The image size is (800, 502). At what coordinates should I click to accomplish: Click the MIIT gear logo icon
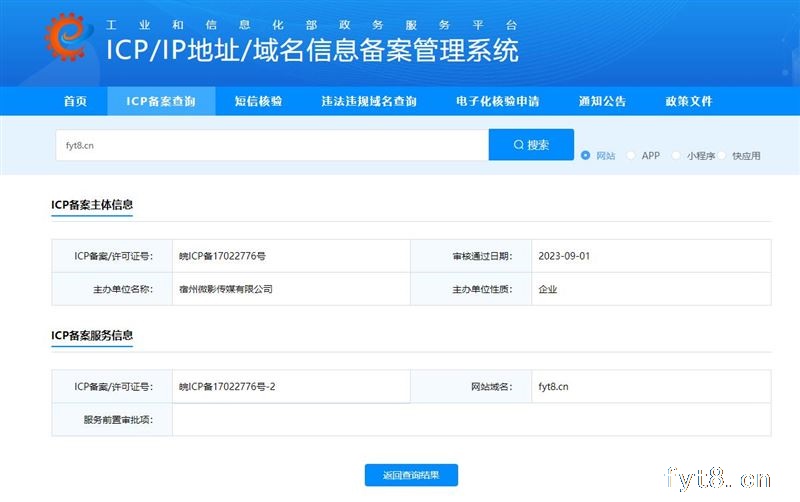(x=68, y=37)
